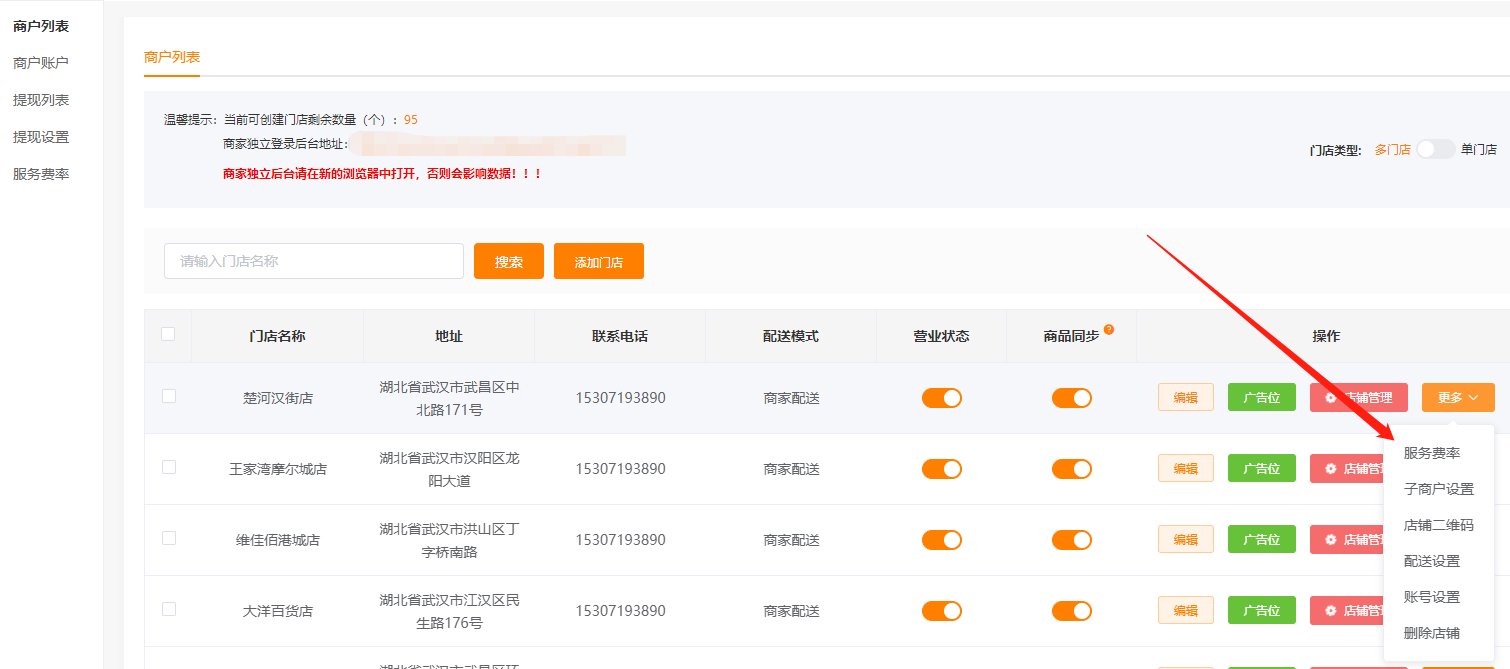Open 配送设置 from the dropdown menu
The width and height of the screenshot is (1510, 669).
click(1431, 561)
